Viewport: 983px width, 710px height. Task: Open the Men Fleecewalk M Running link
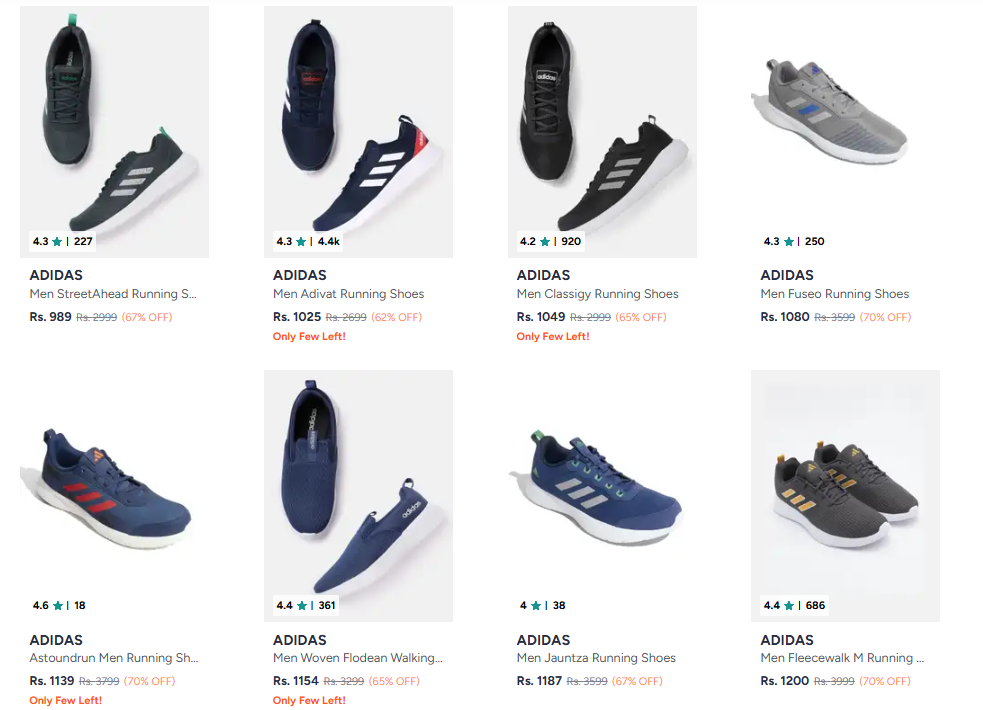pos(842,658)
